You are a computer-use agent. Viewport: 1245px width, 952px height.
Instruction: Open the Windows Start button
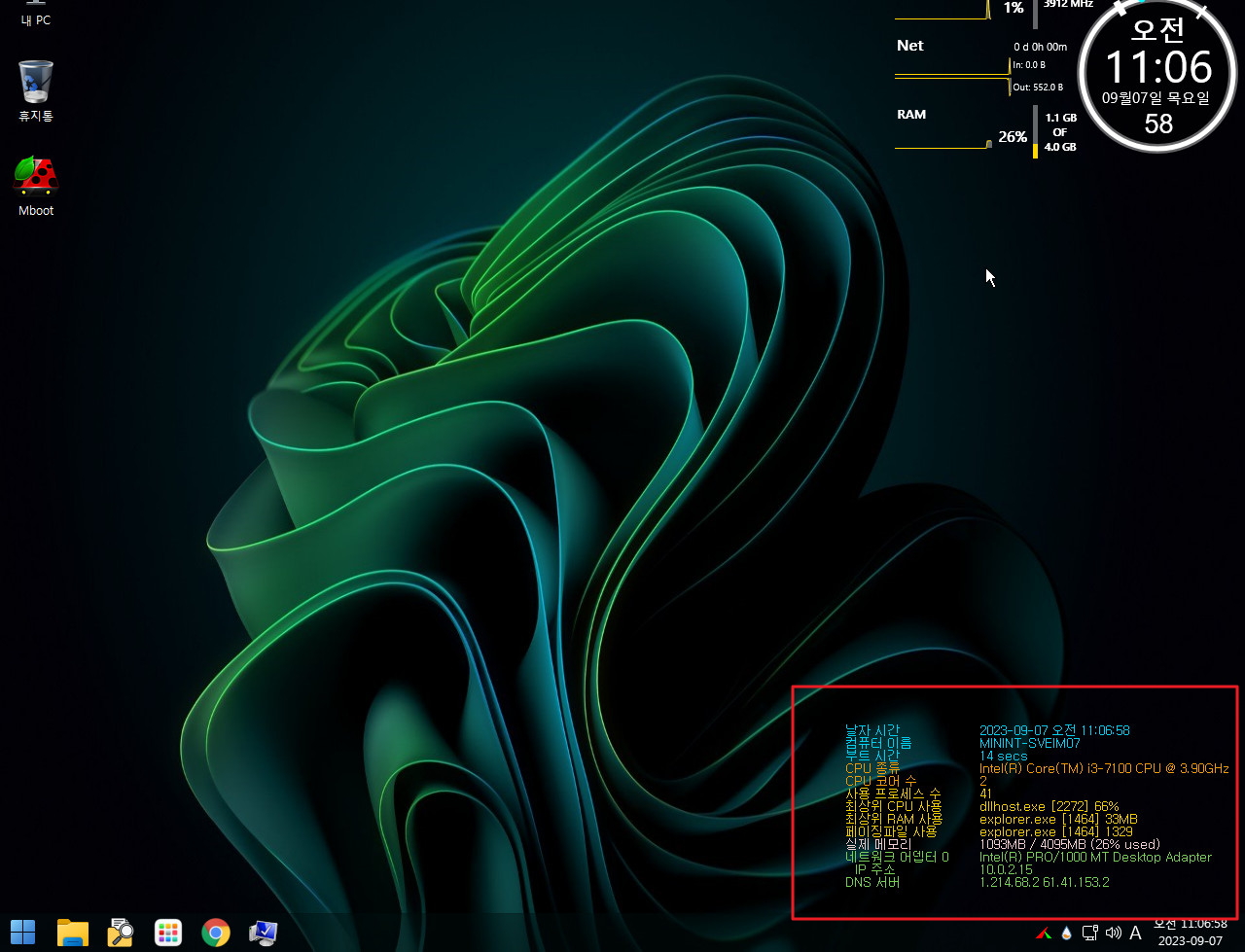(23, 933)
